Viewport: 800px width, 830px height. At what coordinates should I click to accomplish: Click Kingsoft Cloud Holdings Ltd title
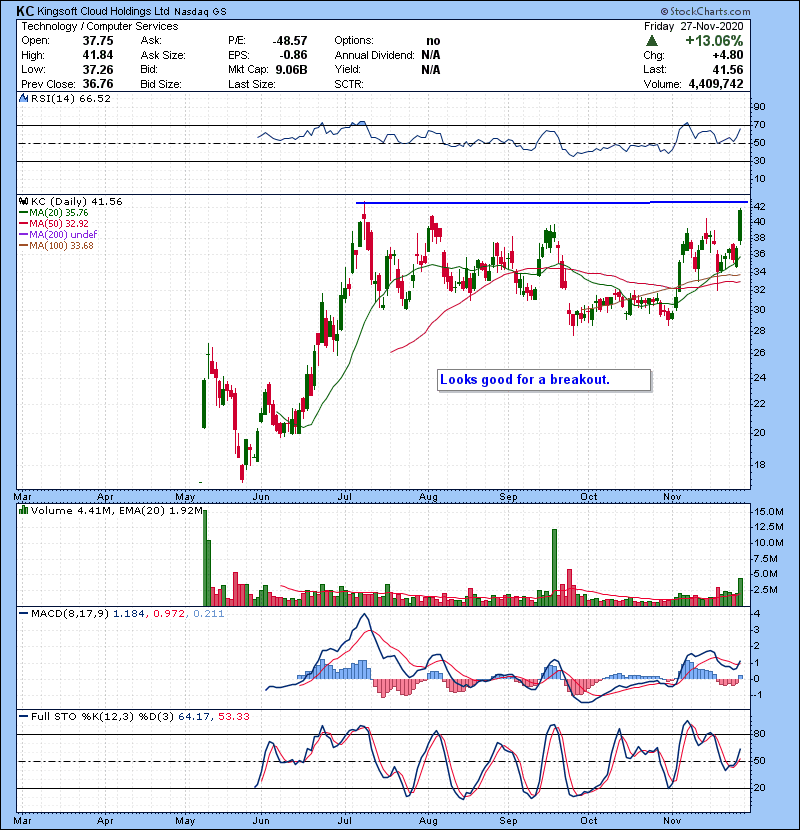coord(103,11)
